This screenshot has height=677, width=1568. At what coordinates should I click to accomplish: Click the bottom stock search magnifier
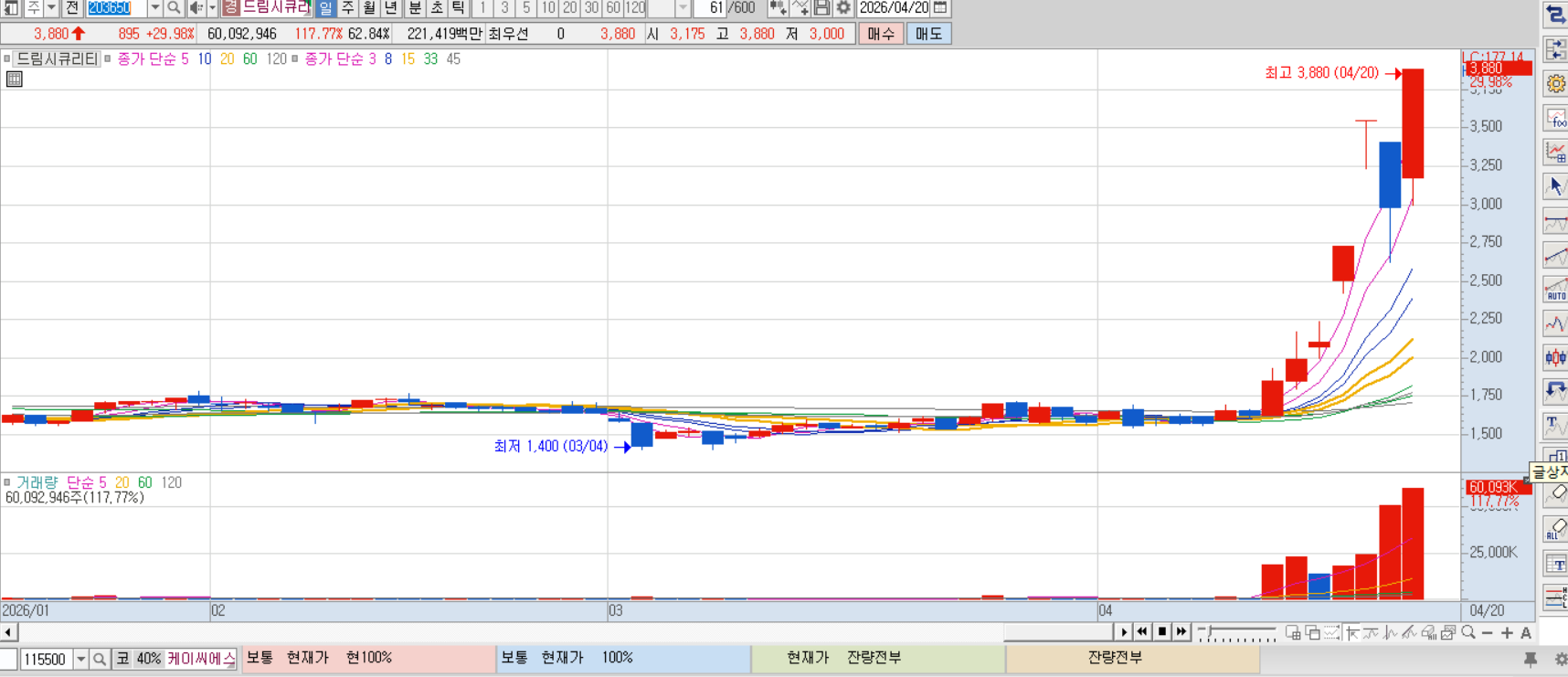(x=100, y=659)
